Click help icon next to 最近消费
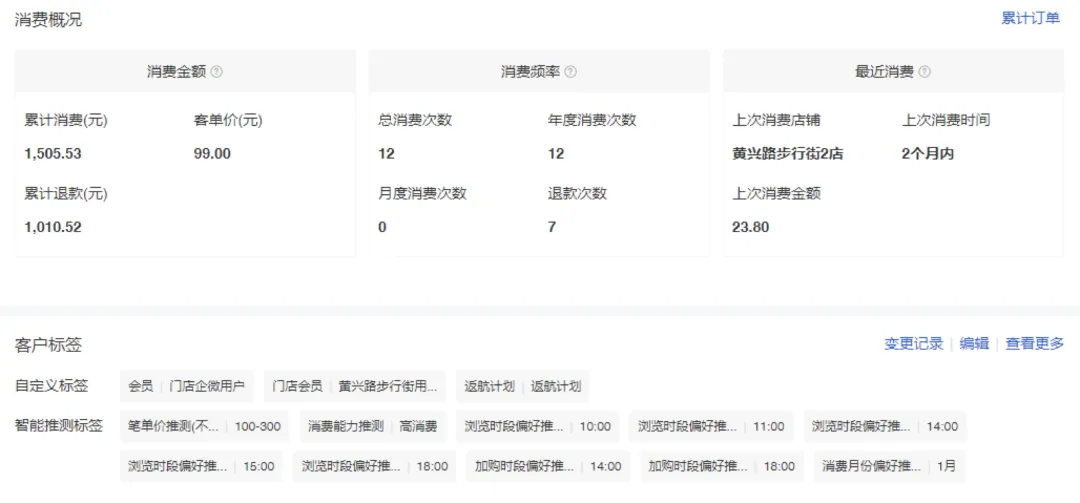 925,72
